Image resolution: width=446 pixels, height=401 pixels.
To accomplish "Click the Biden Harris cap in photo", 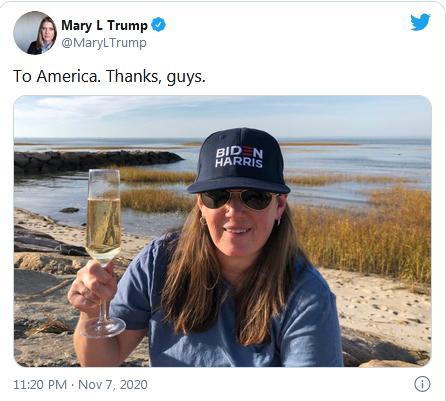I will click(239, 161).
